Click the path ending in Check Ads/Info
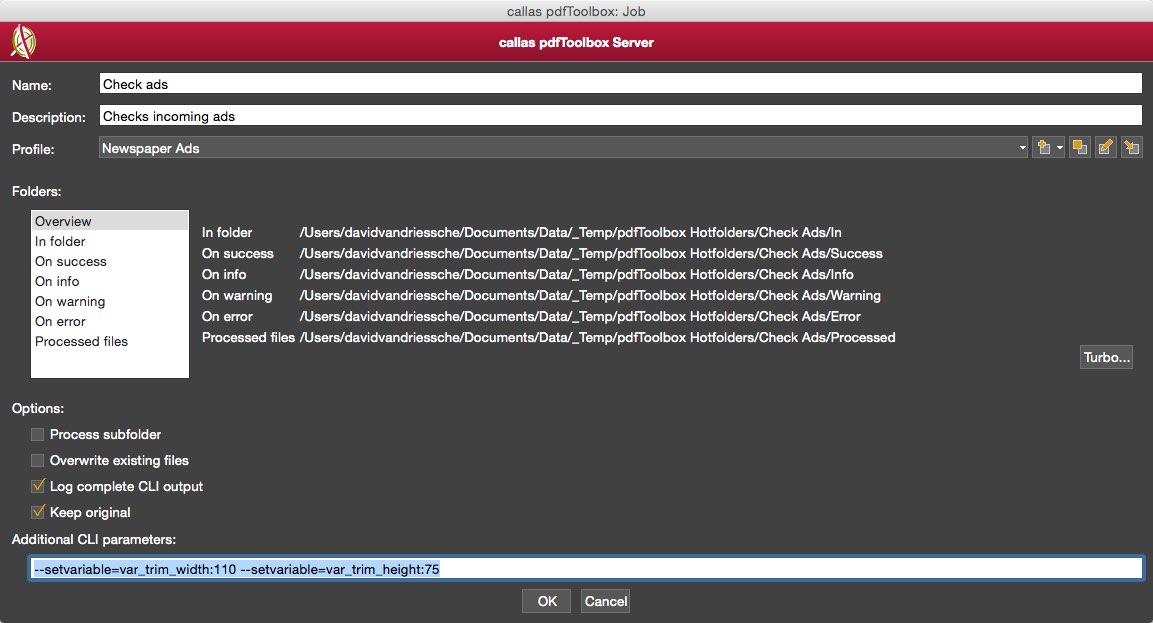Image resolution: width=1153 pixels, height=623 pixels. [x=576, y=274]
